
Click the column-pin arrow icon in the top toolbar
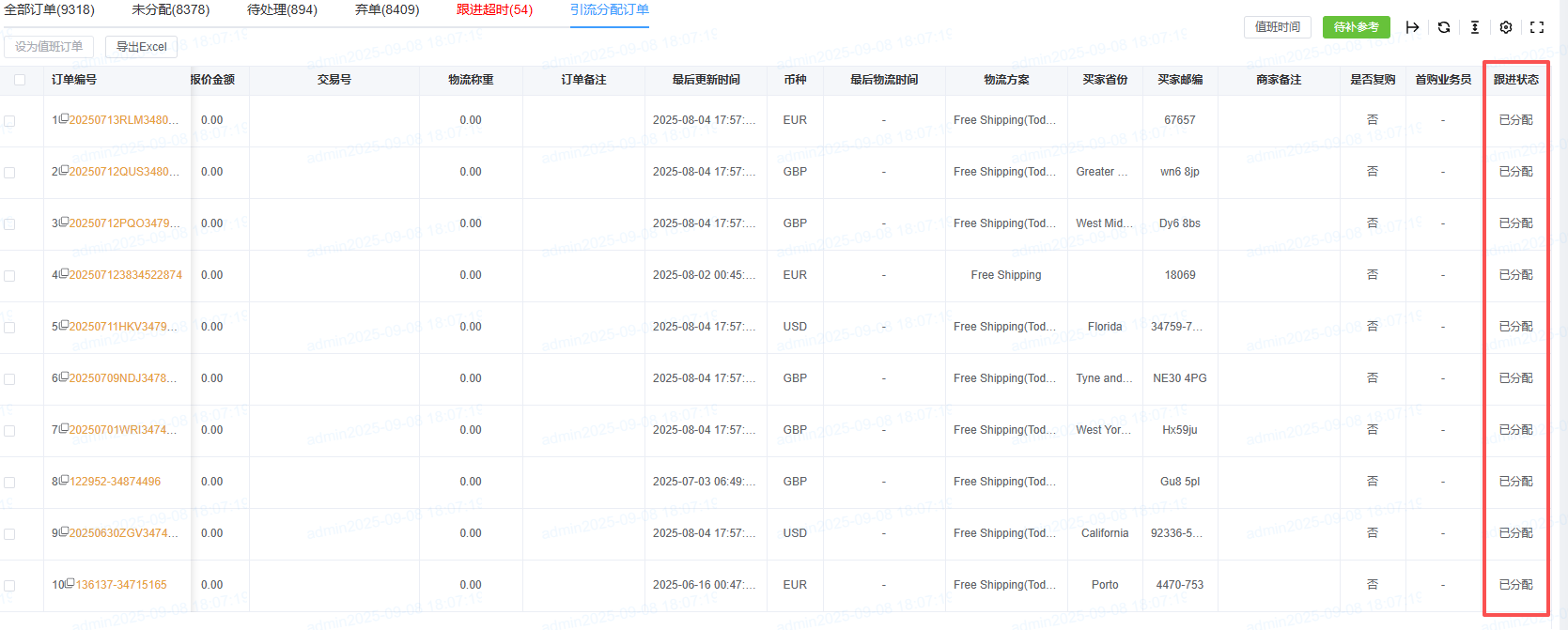pos(1412,27)
